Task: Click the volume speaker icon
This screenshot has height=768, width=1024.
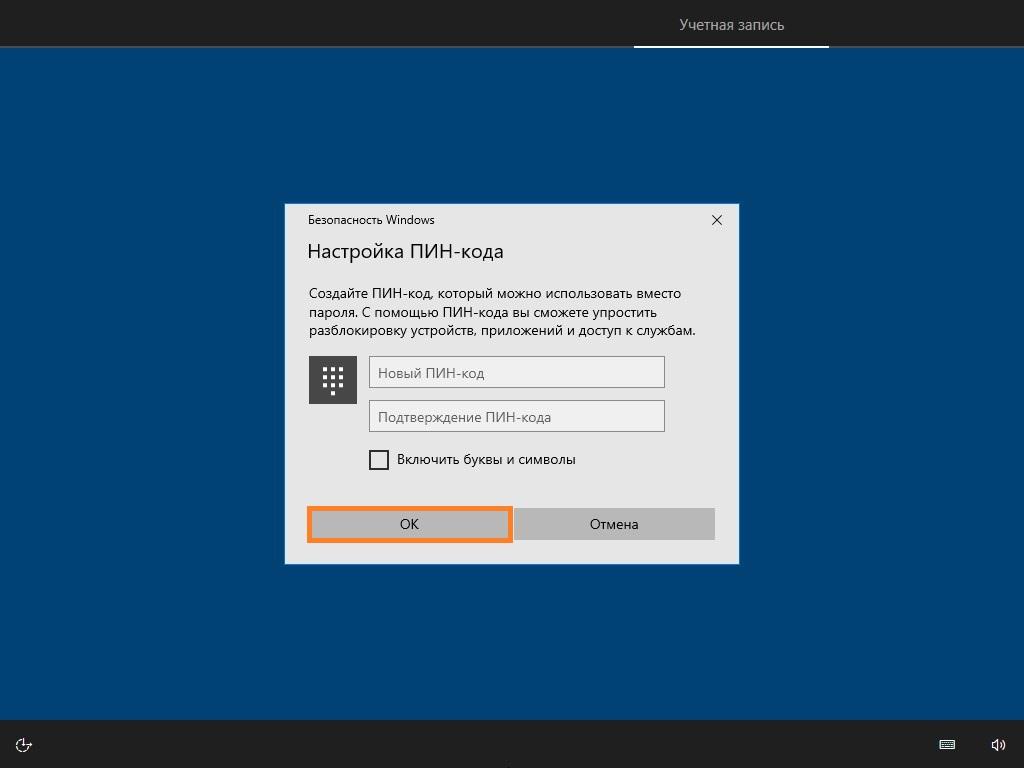Action: [x=998, y=744]
